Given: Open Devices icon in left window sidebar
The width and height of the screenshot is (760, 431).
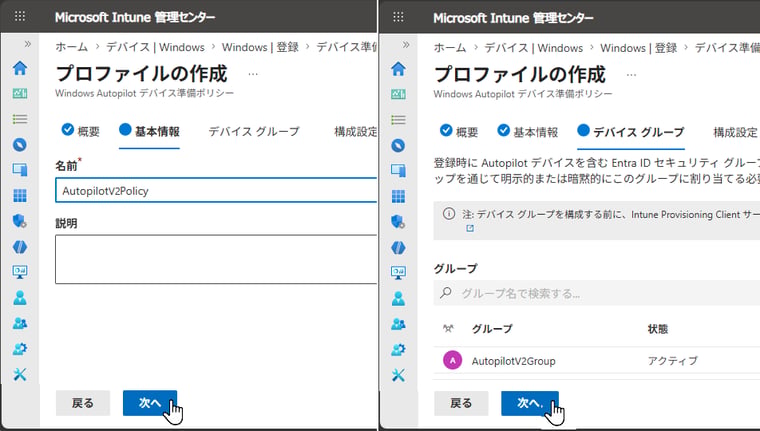Looking at the screenshot, I should click(20, 170).
